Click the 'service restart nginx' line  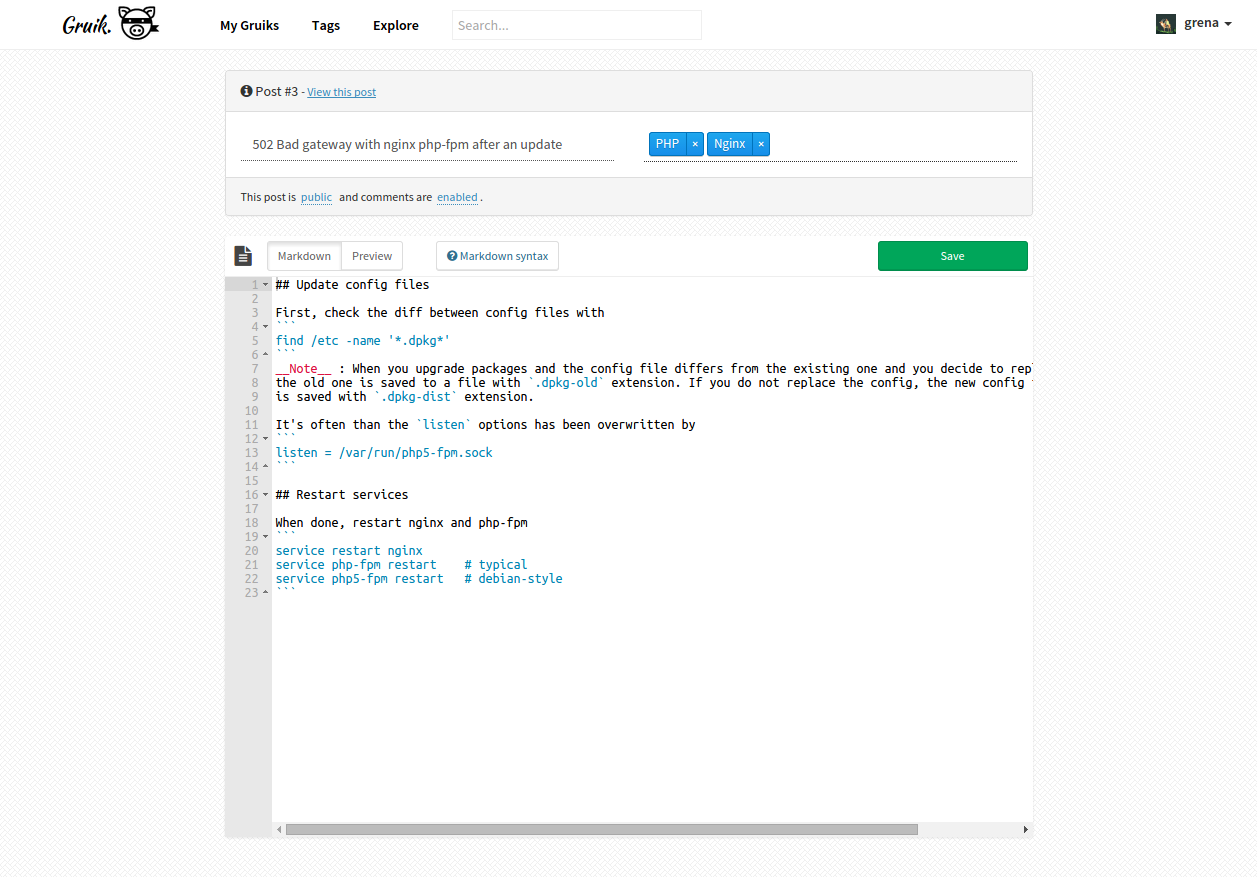point(349,550)
